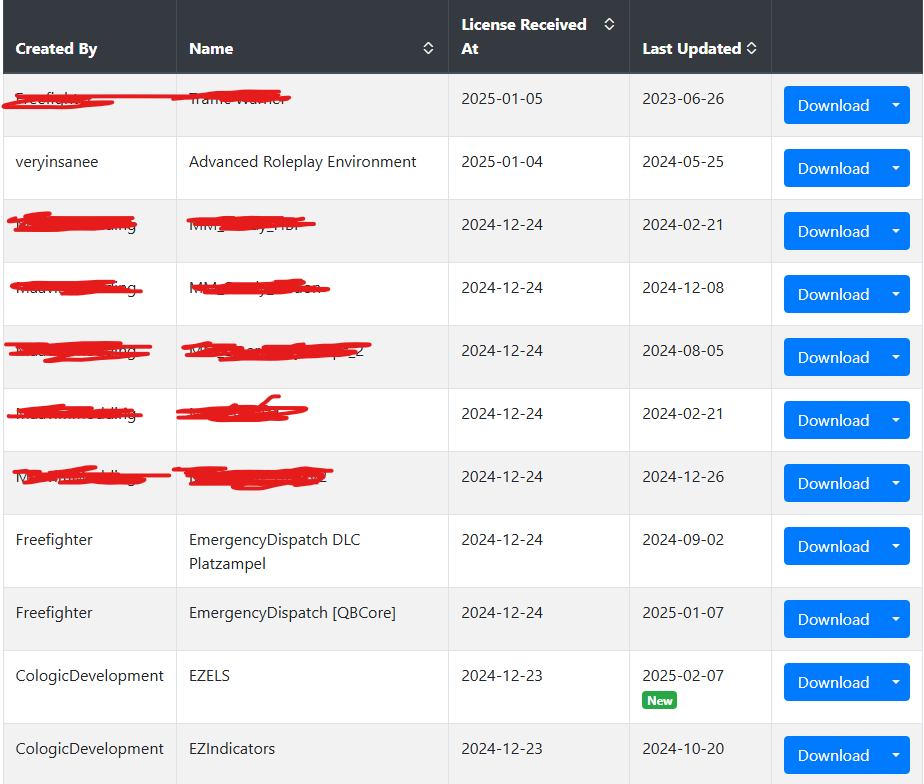The width and height of the screenshot is (924, 784).
Task: Click CologicDevelopment in the EZELS row
Action: (x=89, y=676)
